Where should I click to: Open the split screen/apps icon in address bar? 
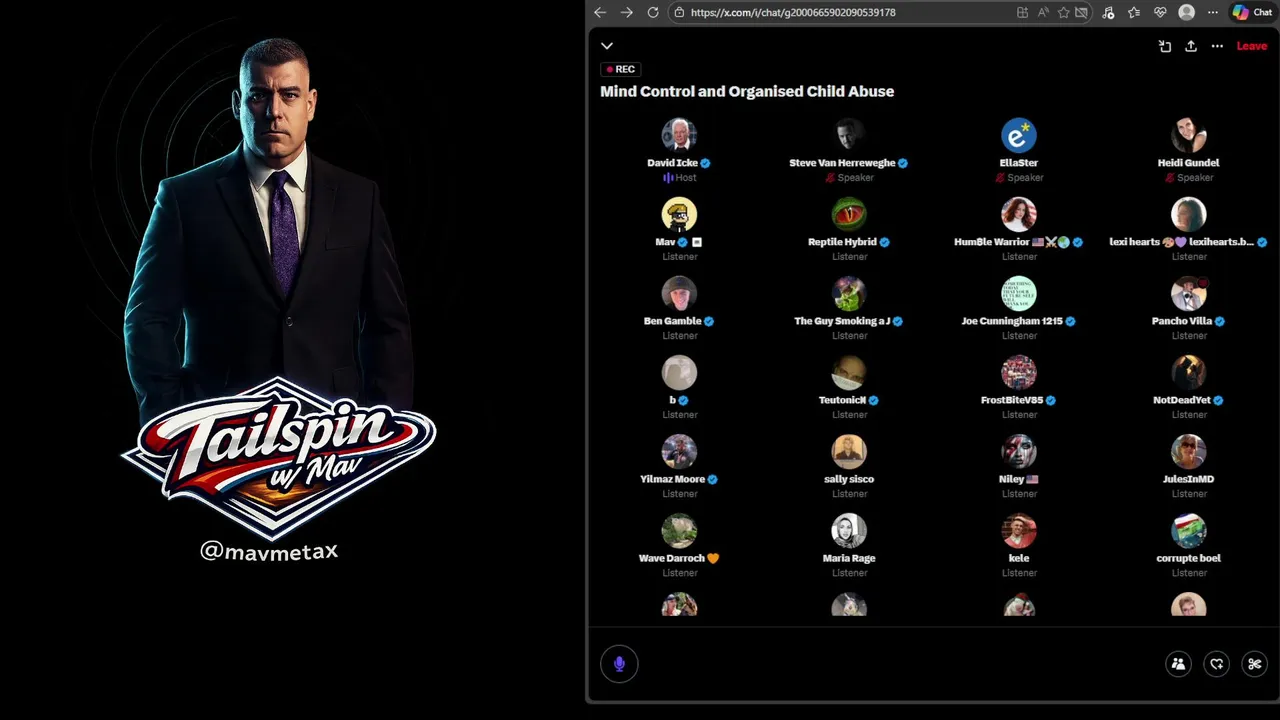(x=1022, y=12)
